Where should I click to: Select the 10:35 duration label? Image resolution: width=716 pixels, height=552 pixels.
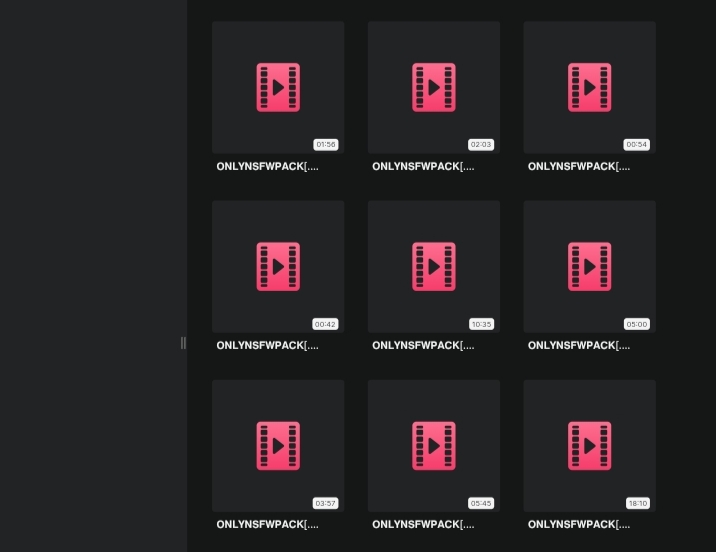coord(481,324)
